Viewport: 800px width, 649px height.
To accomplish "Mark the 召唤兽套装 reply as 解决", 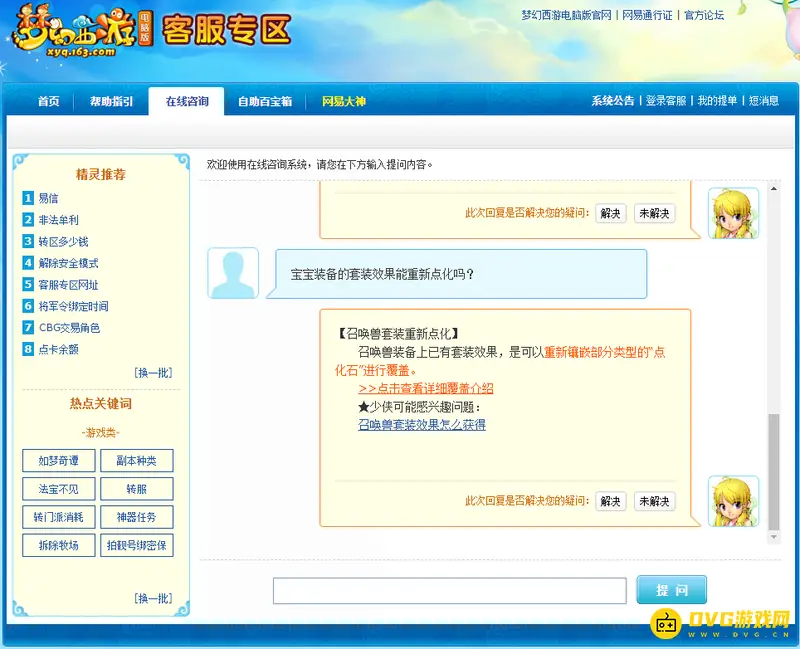I will (x=611, y=501).
